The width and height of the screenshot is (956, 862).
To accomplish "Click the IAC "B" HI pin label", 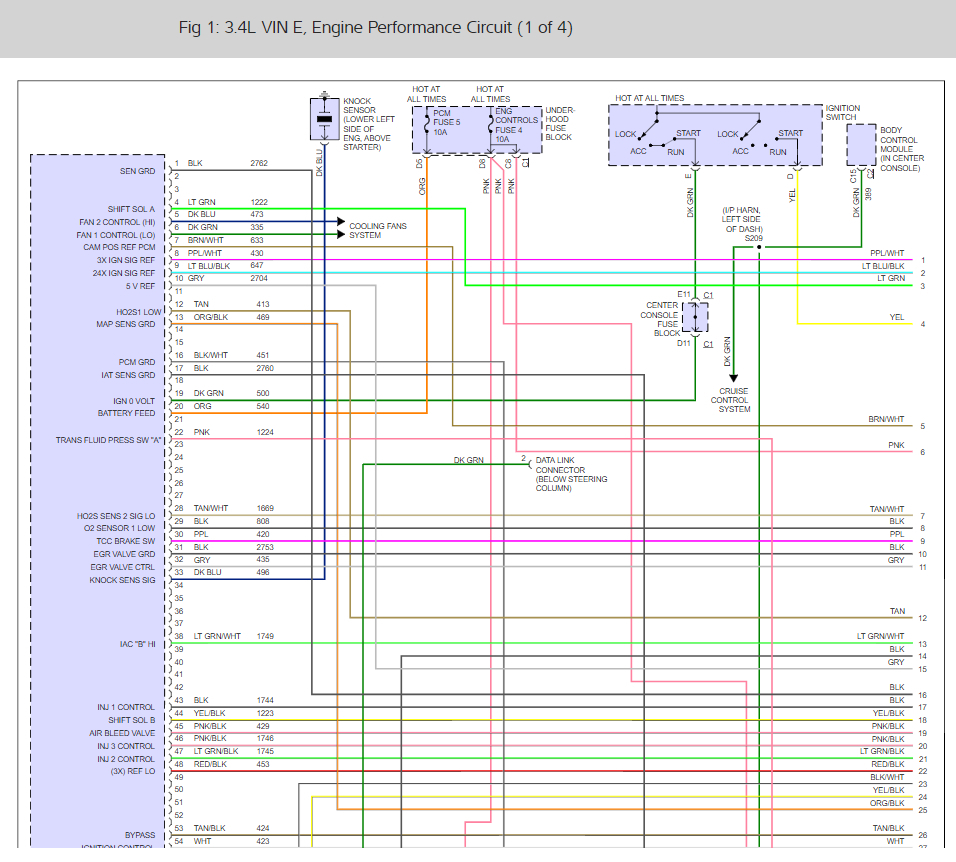I will pyautogui.click(x=138, y=644).
